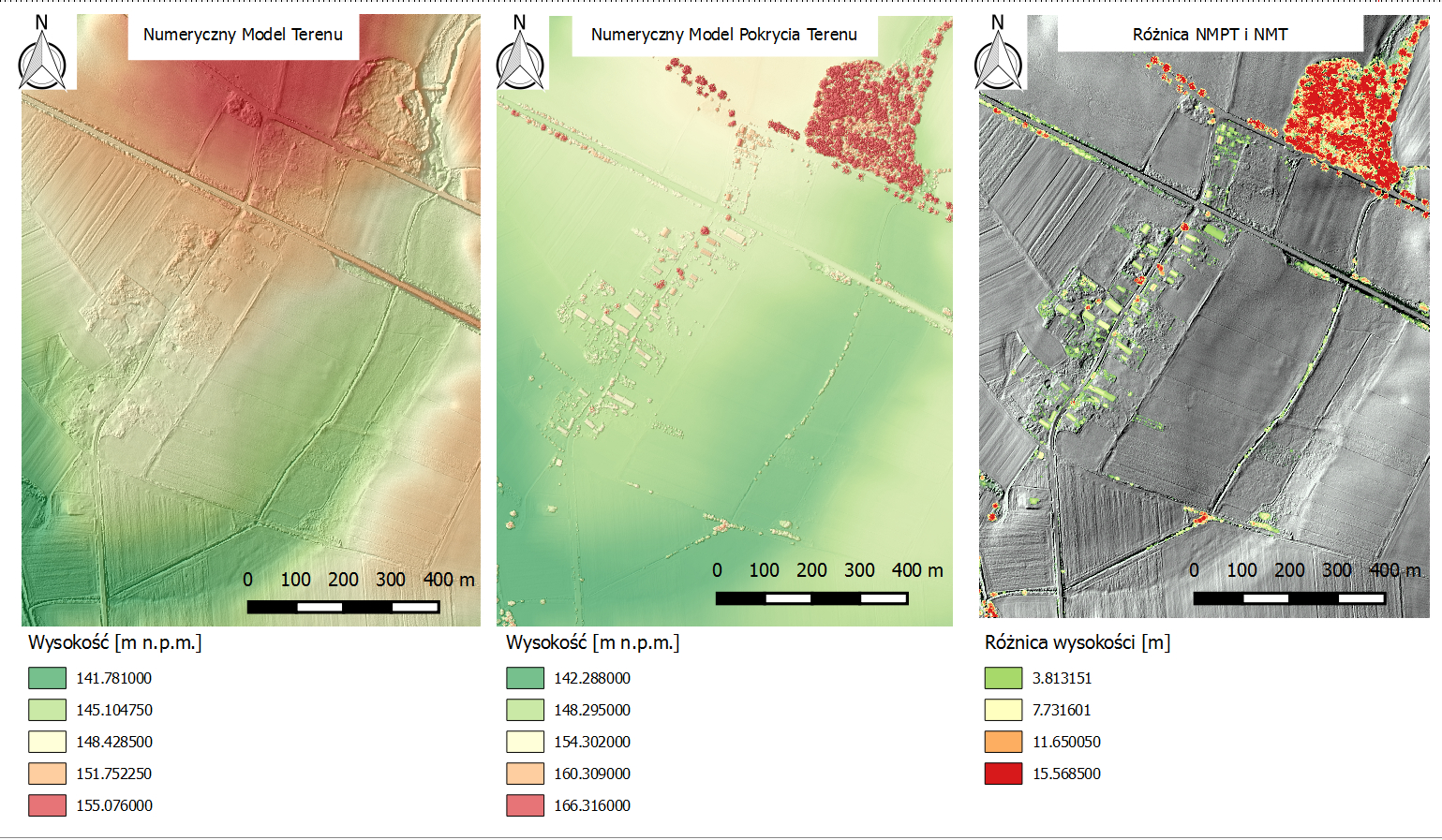The width and height of the screenshot is (1442, 840).
Task: Click the yellow swatch for 7.731601
Action: (1003, 710)
